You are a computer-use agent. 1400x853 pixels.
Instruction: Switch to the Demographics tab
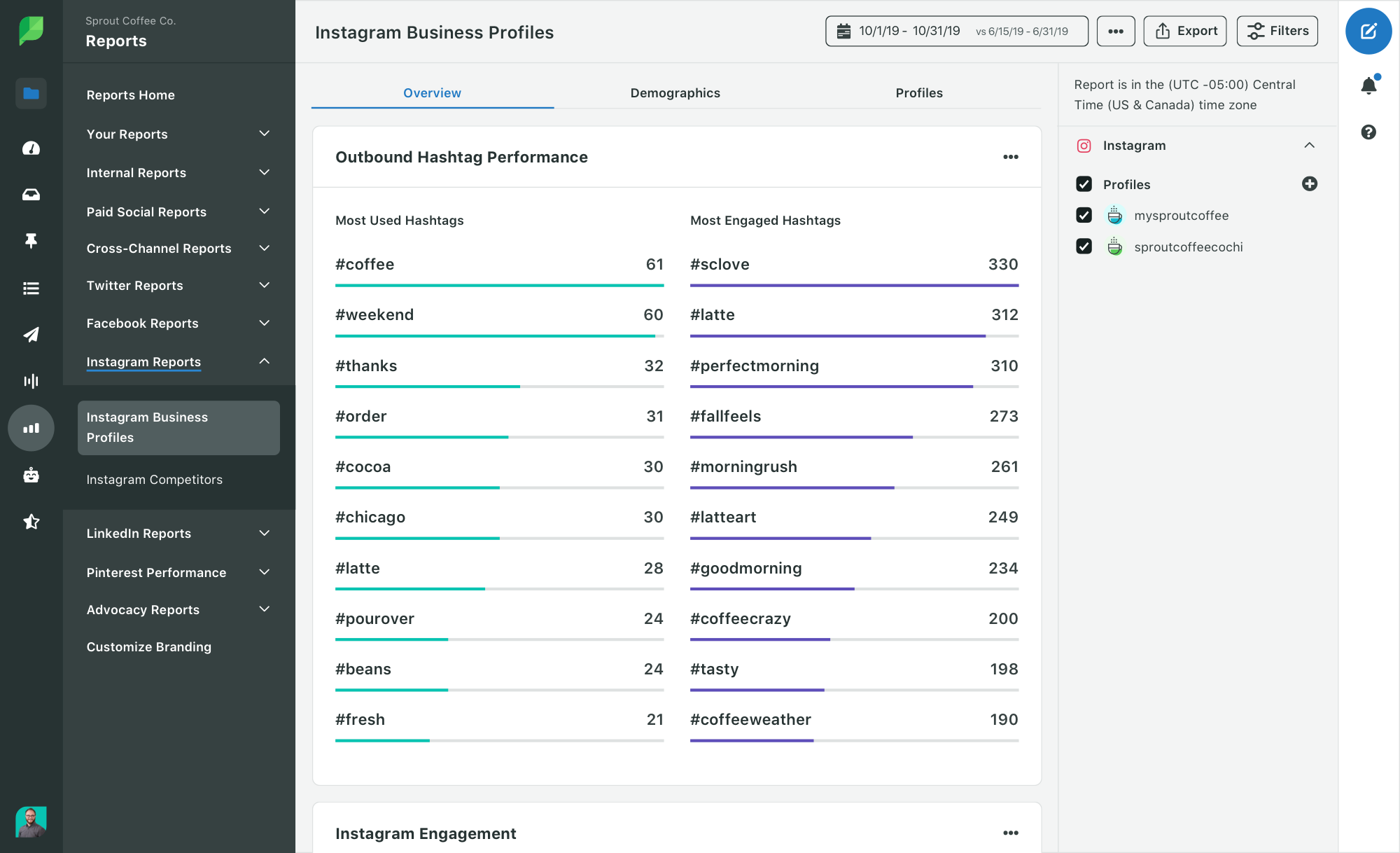point(675,93)
